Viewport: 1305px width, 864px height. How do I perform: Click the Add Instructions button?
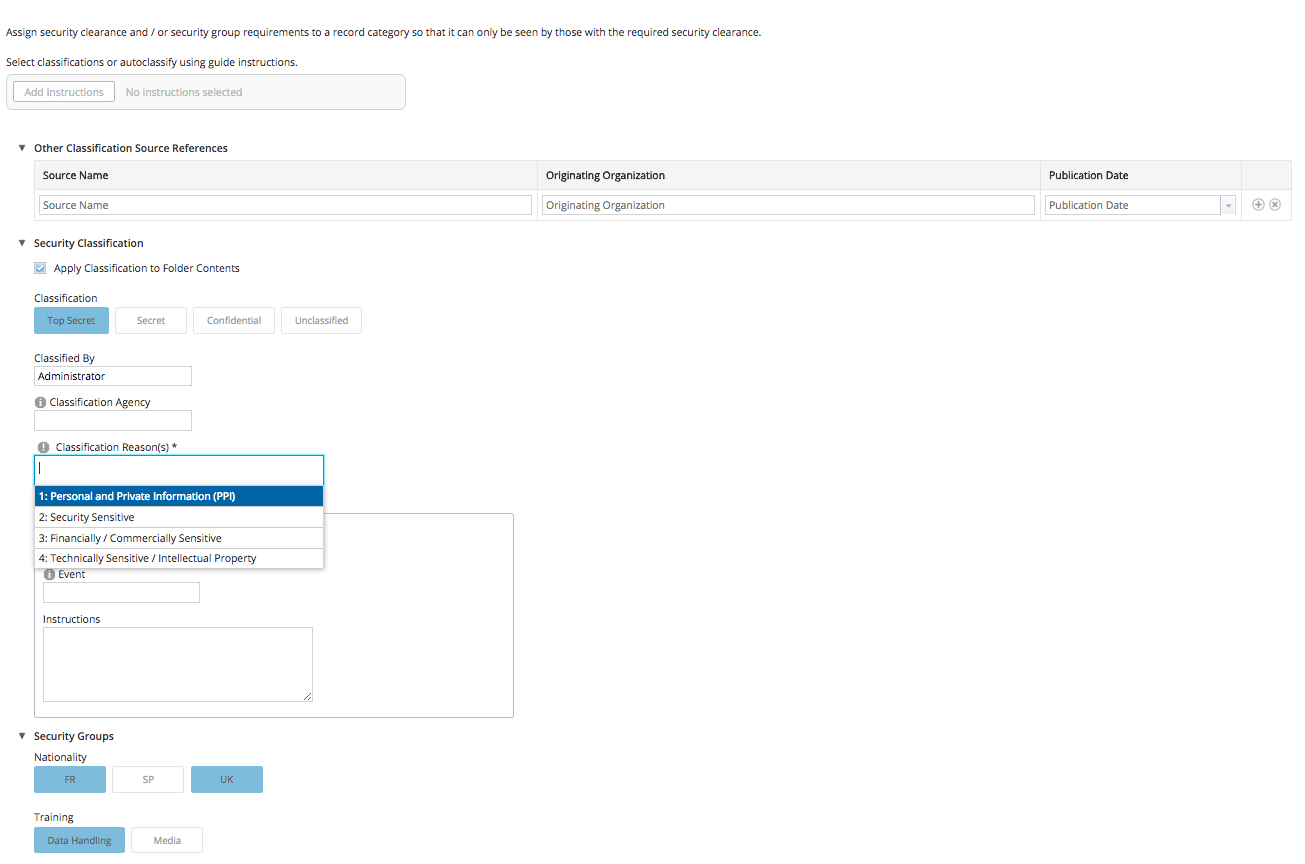[64, 92]
